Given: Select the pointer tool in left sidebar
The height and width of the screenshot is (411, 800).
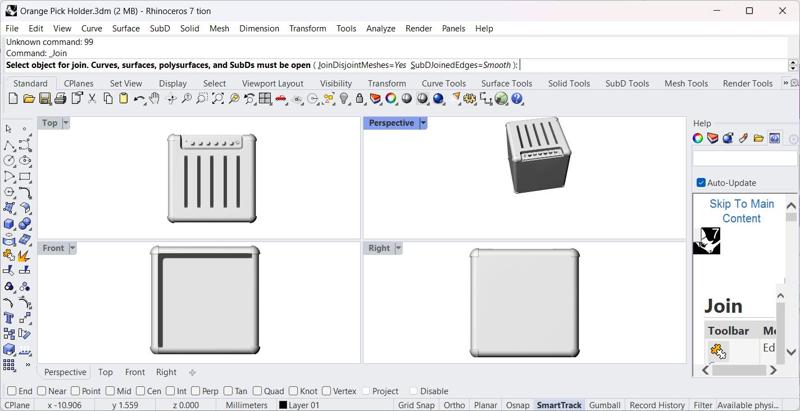Looking at the screenshot, I should [9, 129].
